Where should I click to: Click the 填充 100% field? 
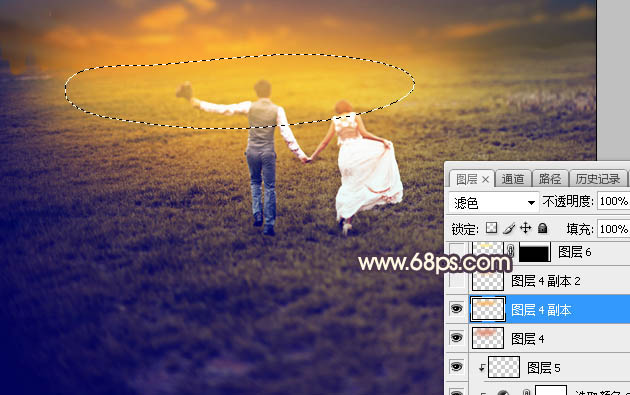pyautogui.click(x=614, y=229)
